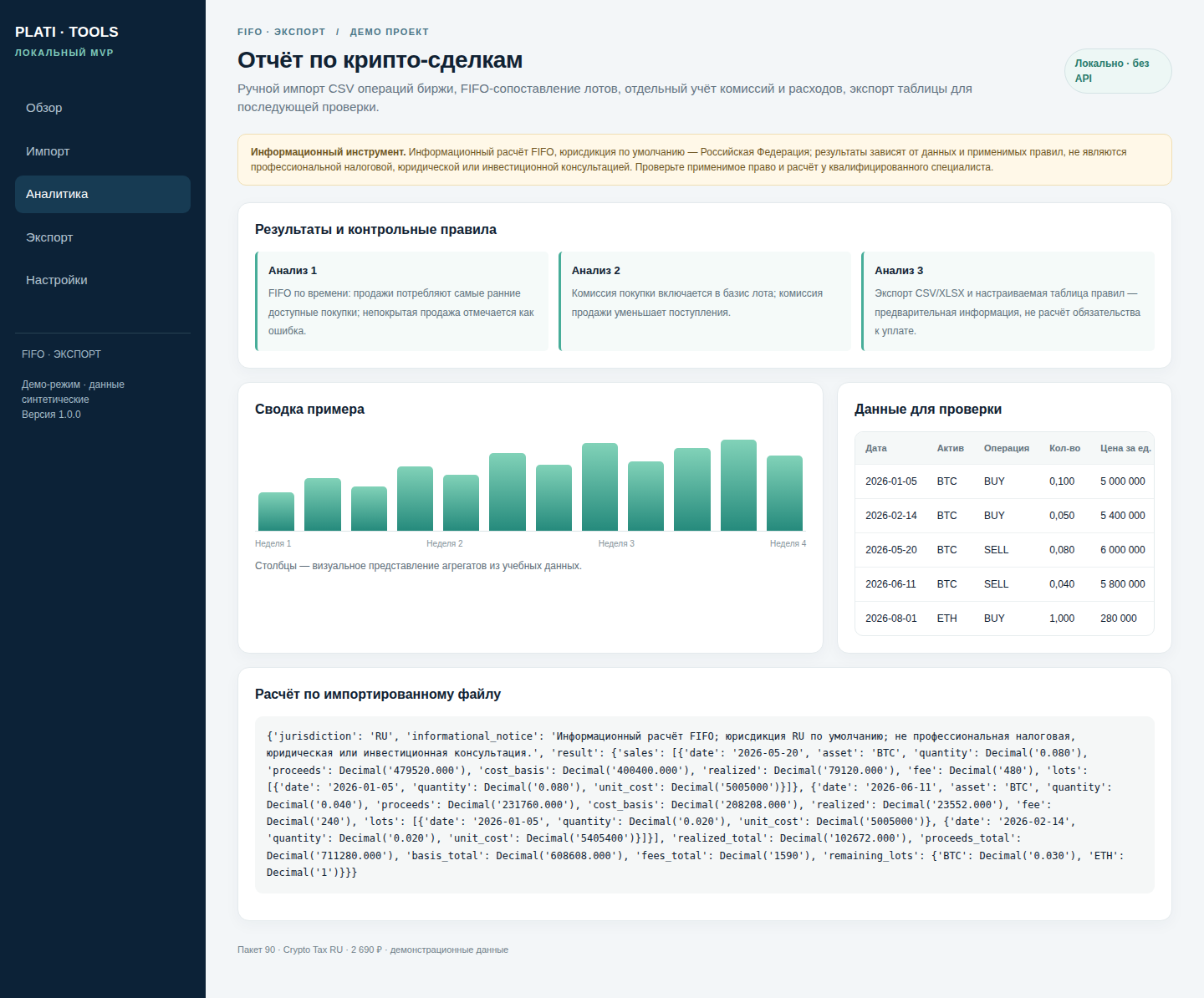Open the Экспорт sidebar item
This screenshot has height=998, width=1204.
coord(103,237)
